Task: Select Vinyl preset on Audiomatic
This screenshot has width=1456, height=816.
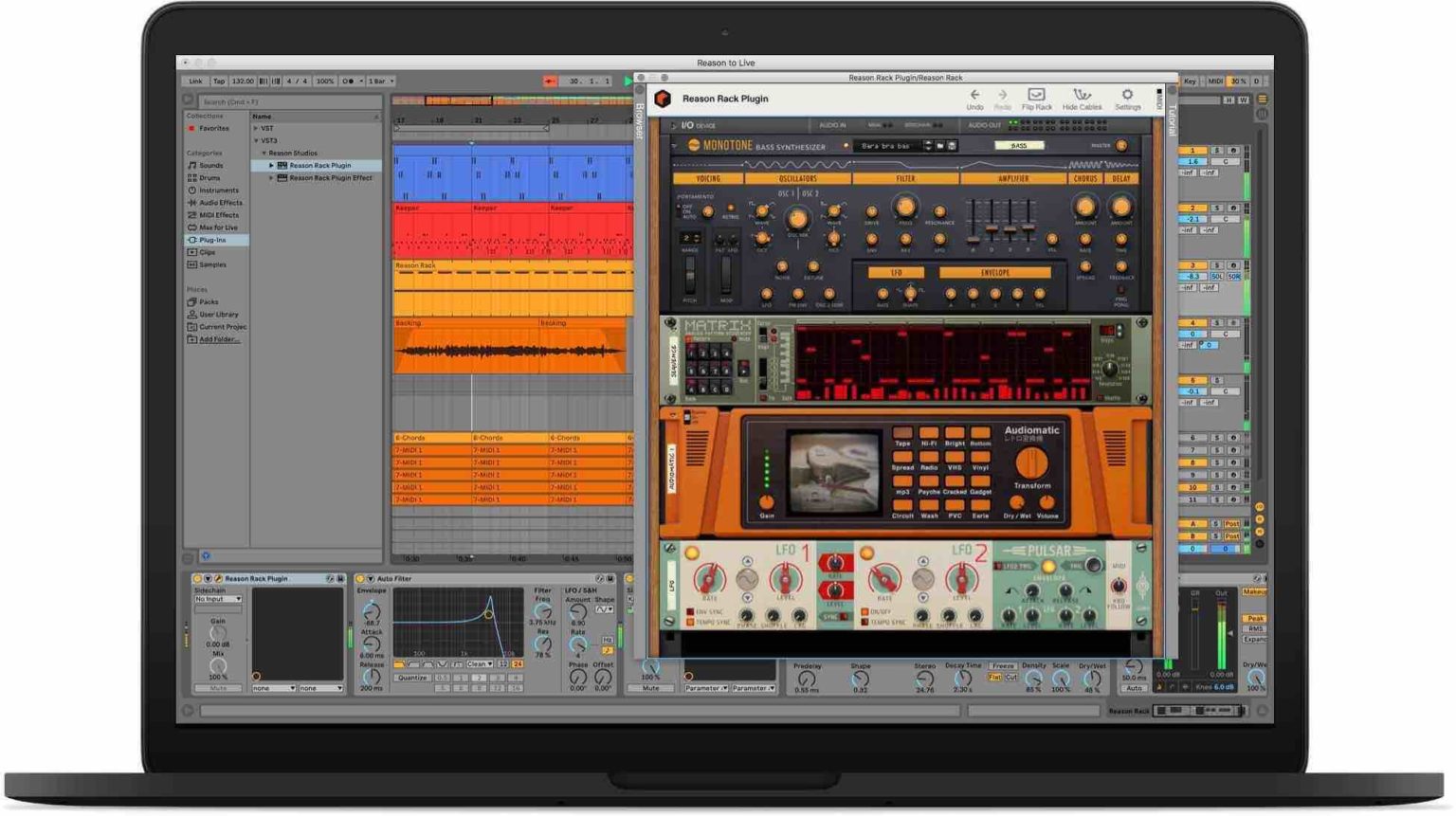Action: (x=981, y=458)
